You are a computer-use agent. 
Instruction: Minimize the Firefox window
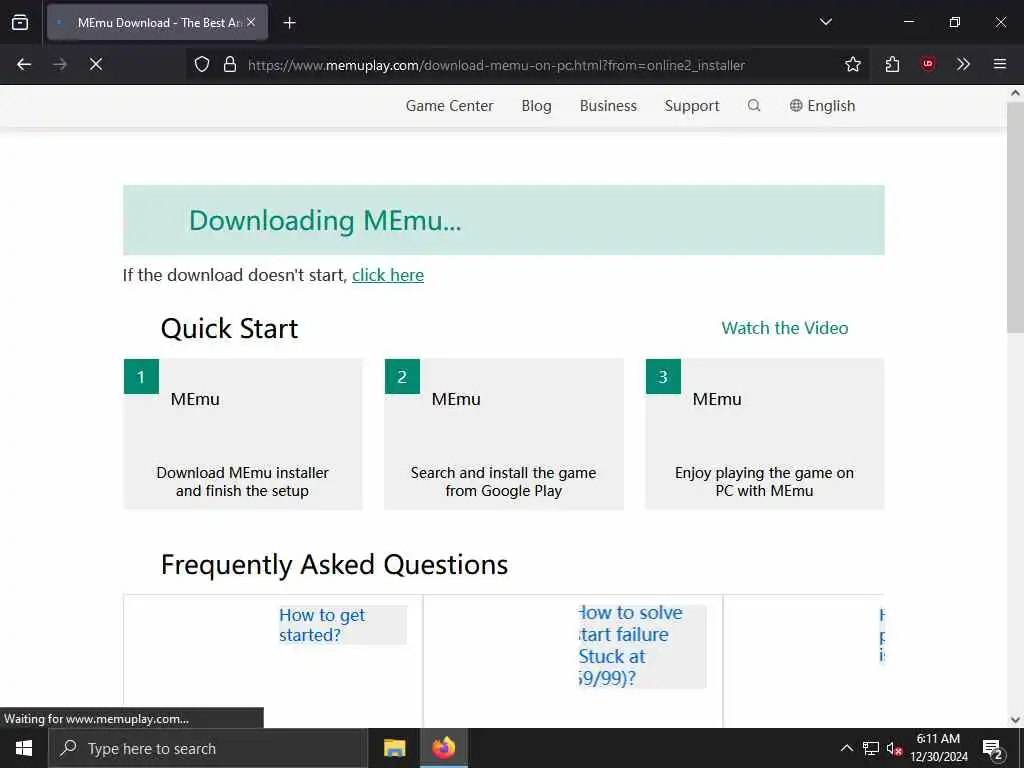coord(908,22)
